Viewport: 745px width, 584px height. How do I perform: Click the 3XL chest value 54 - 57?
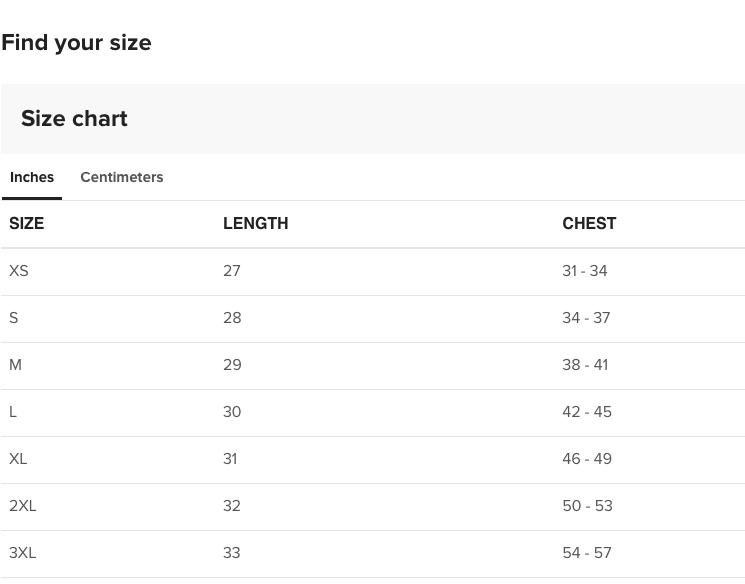pos(587,553)
